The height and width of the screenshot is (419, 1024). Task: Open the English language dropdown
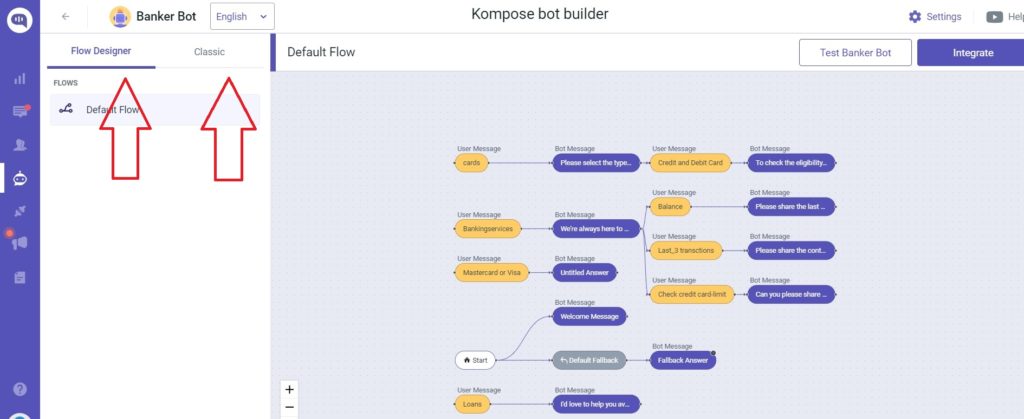[x=242, y=17]
